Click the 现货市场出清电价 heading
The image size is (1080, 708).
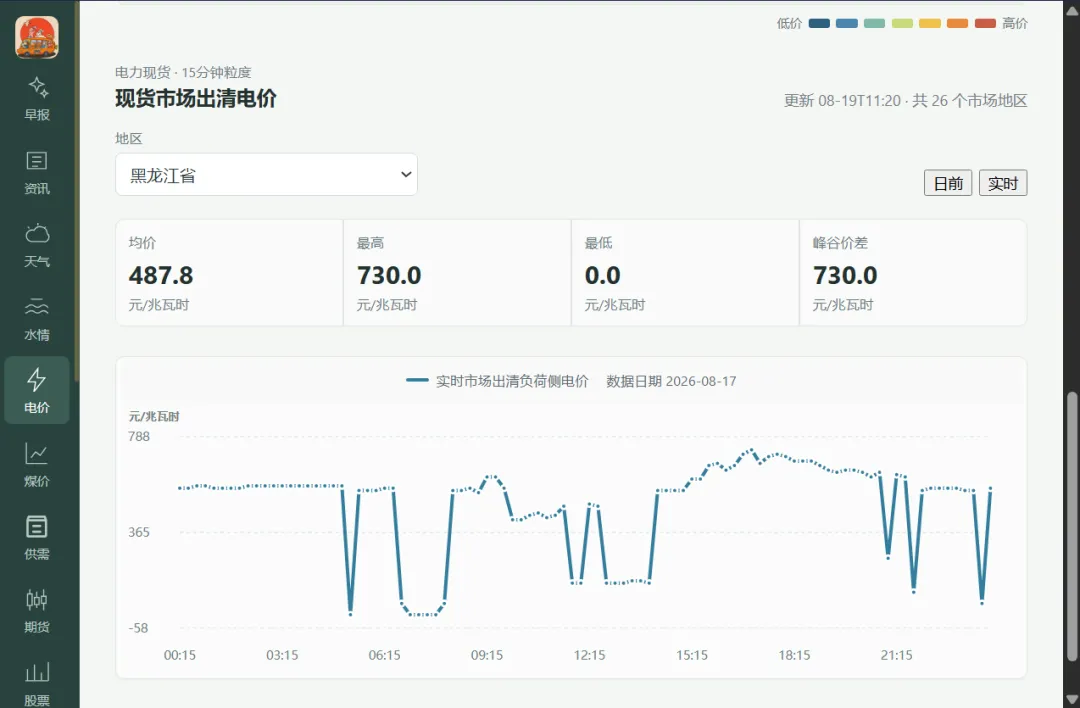point(196,98)
